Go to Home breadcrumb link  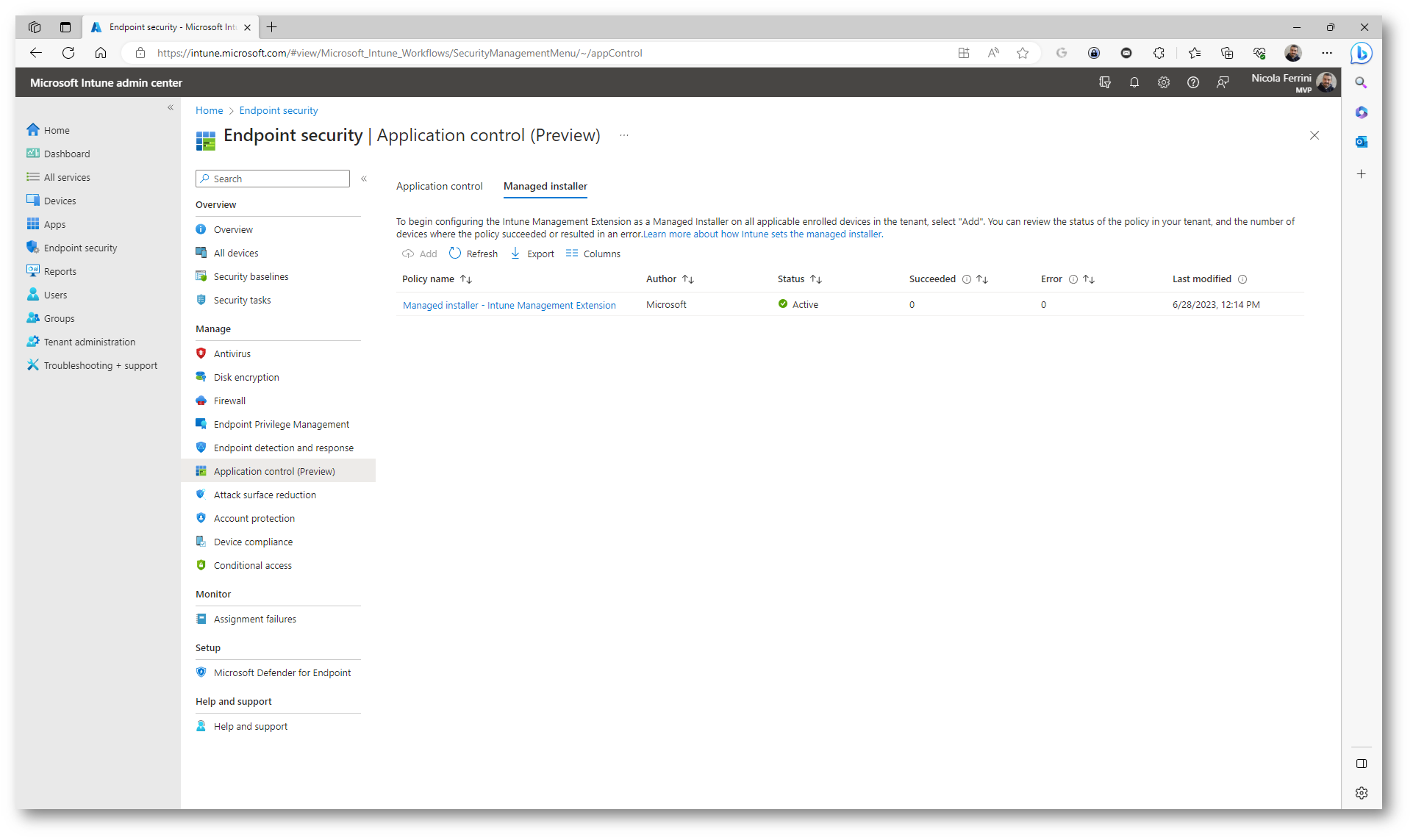click(209, 110)
